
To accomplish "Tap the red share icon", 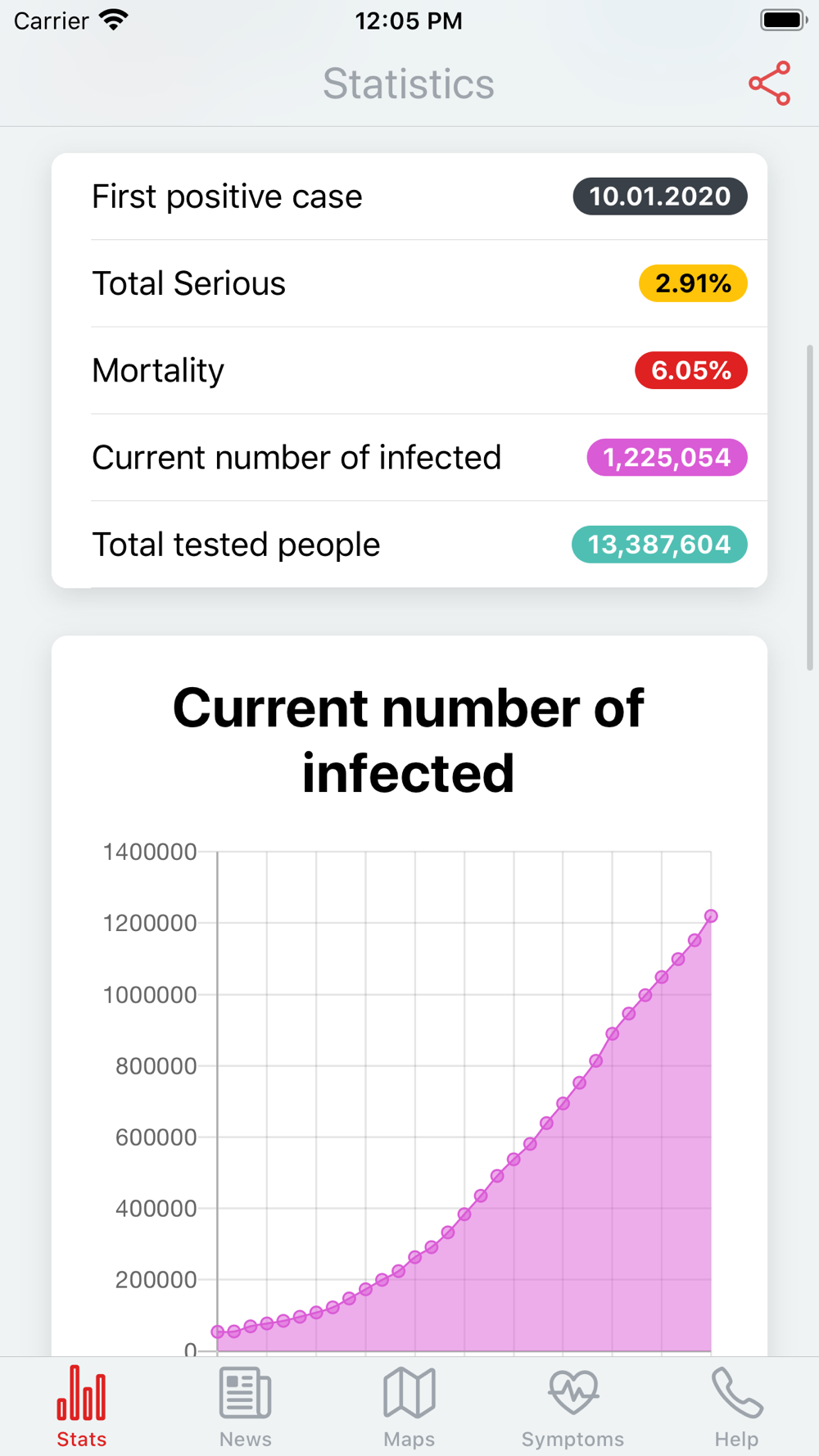I will pos(770,84).
